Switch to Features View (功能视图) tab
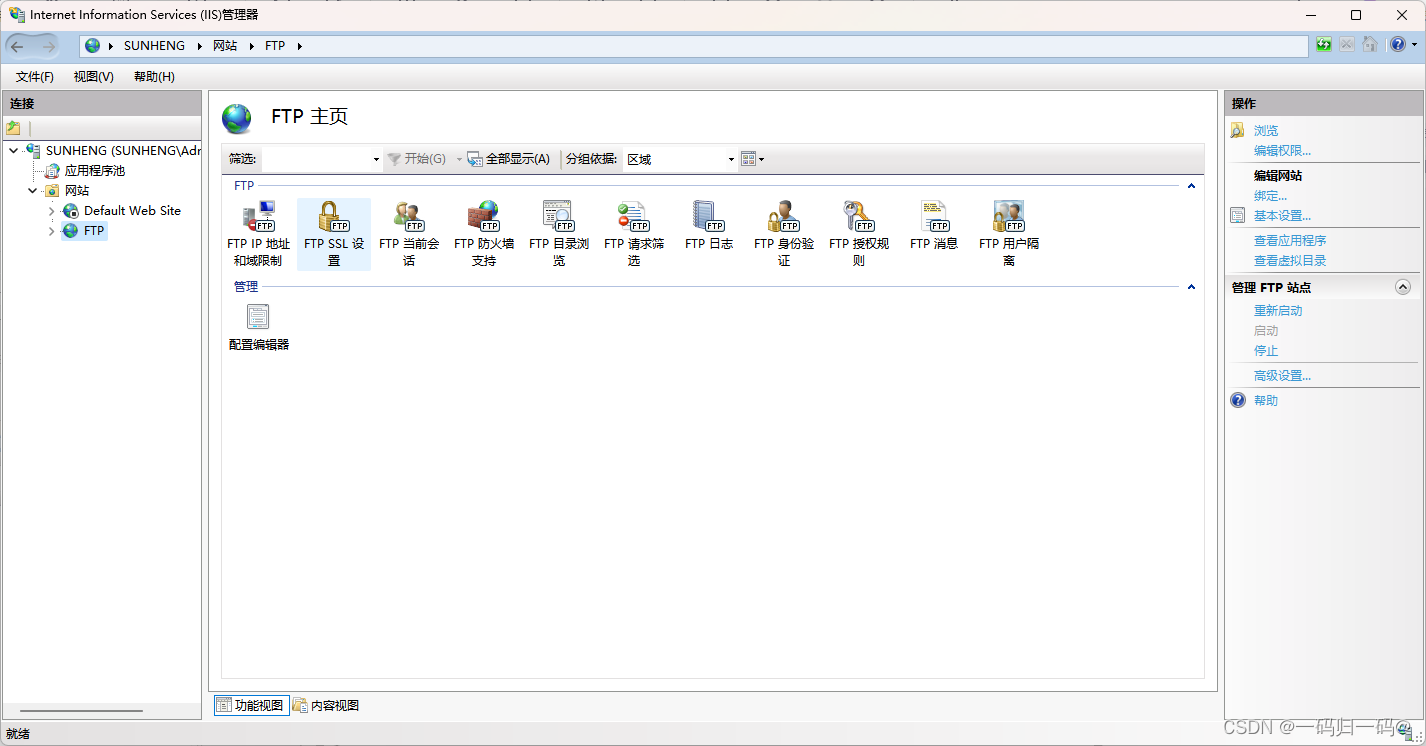Image resolution: width=1426 pixels, height=746 pixels. tap(251, 705)
